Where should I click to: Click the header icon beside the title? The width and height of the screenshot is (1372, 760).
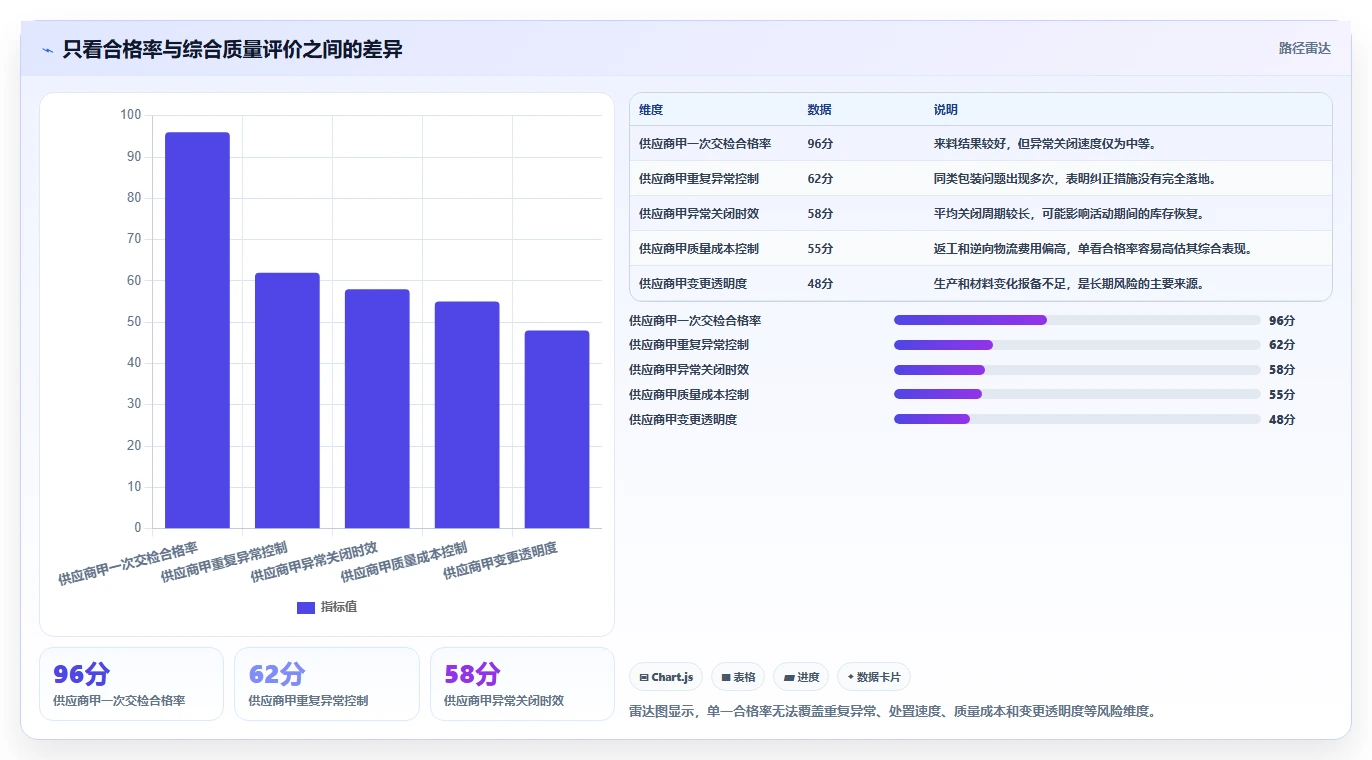[x=47, y=49]
